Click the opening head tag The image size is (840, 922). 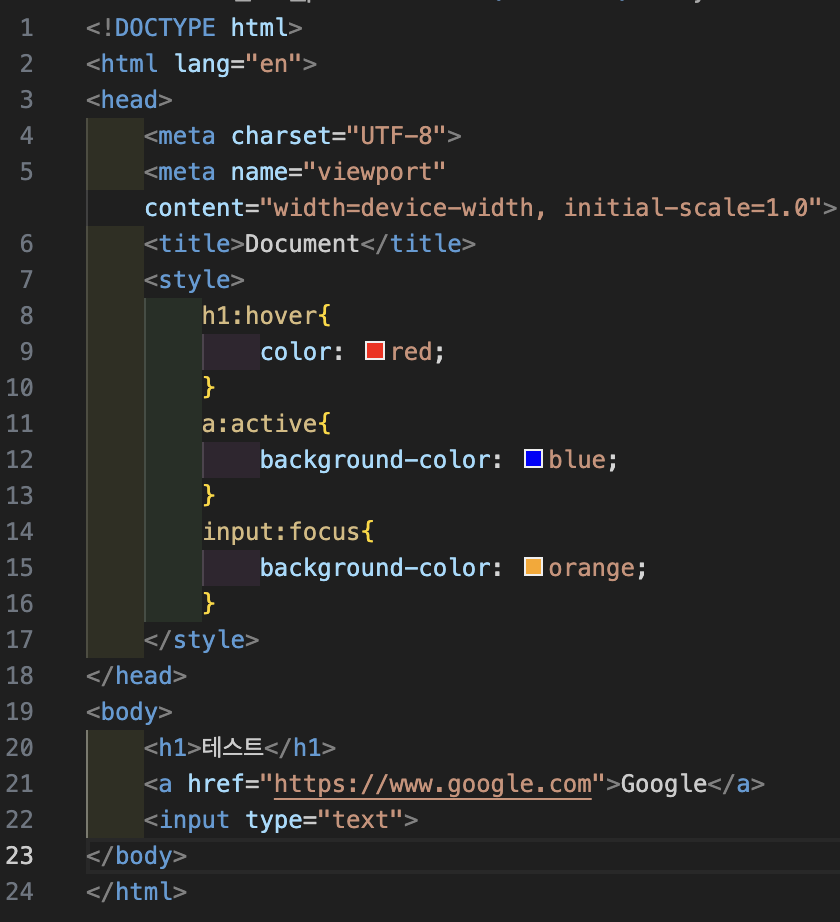(x=129, y=100)
